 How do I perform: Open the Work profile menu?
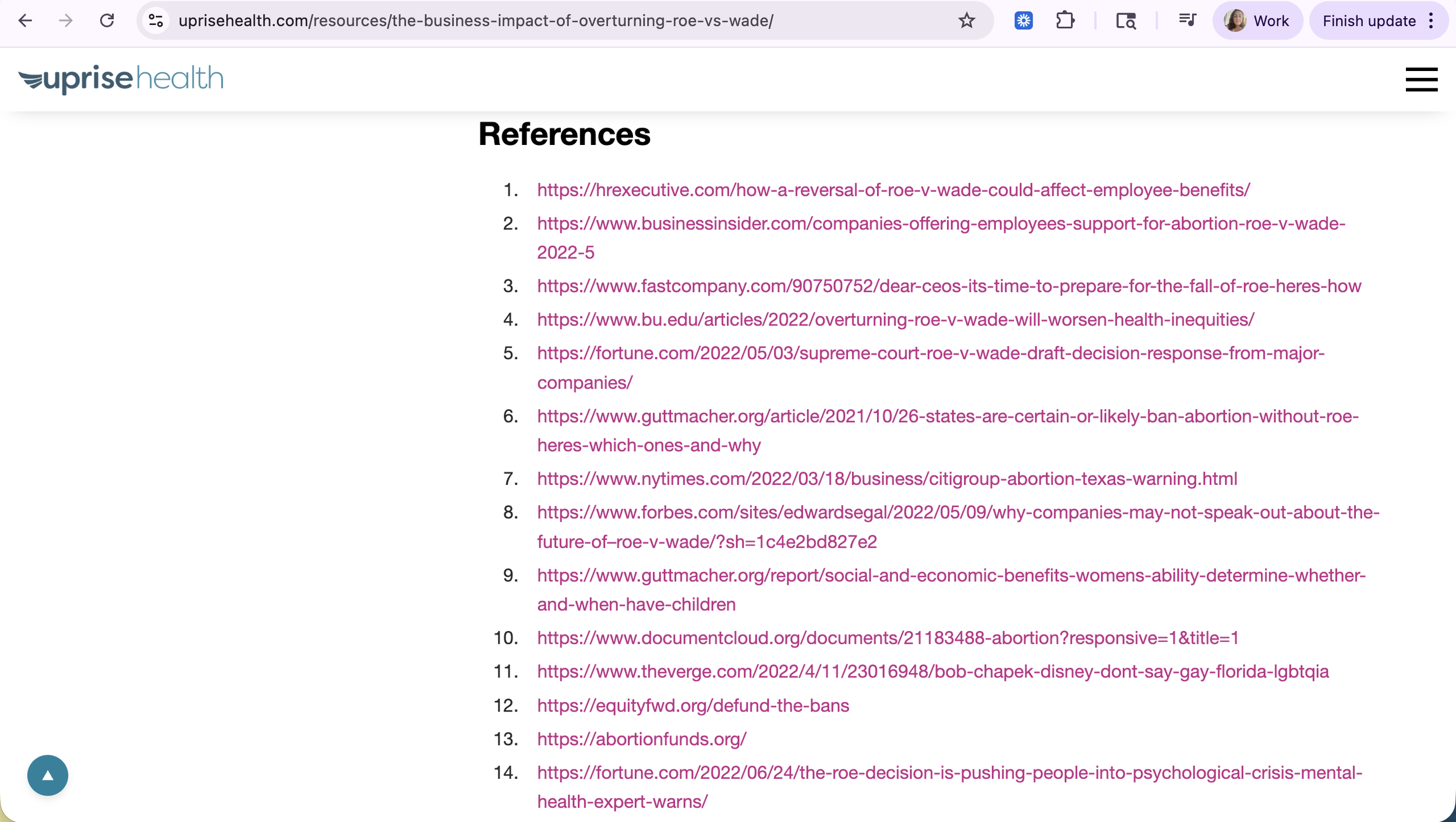[x=1257, y=21]
